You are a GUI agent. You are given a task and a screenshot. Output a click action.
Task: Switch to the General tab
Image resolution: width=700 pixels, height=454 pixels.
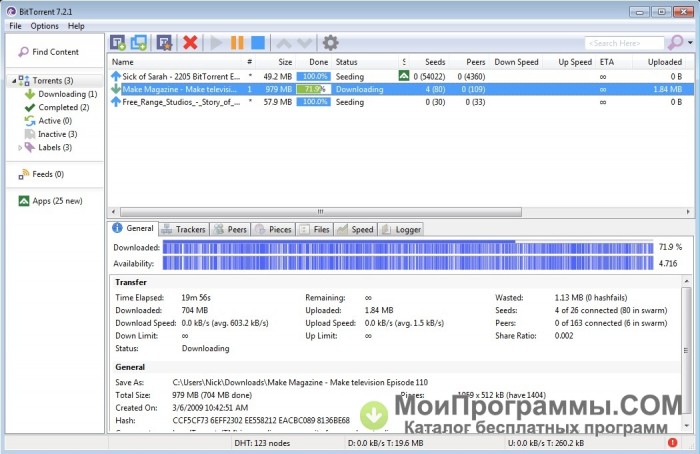click(x=133, y=228)
